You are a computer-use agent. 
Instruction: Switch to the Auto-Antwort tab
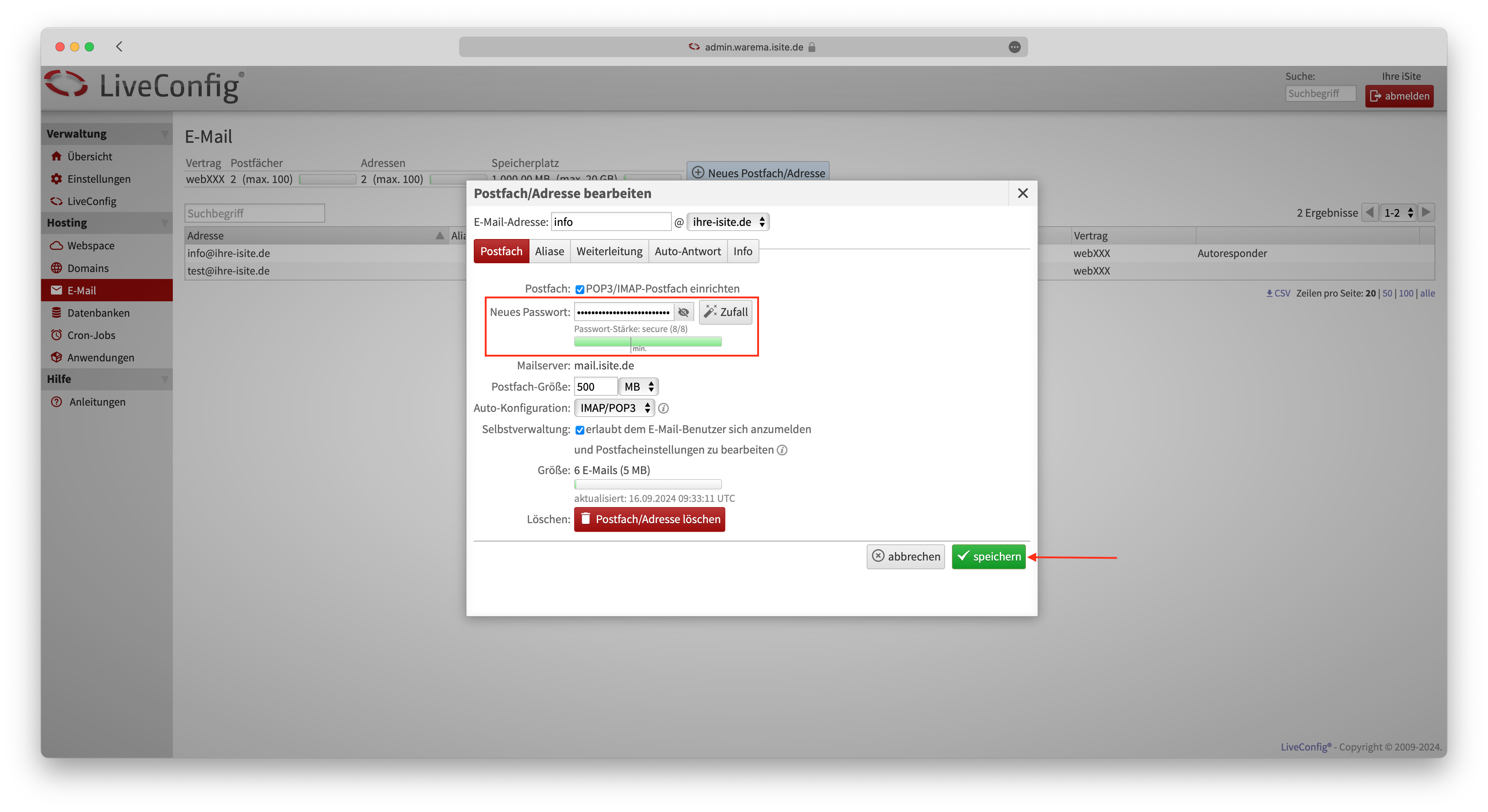pos(687,251)
